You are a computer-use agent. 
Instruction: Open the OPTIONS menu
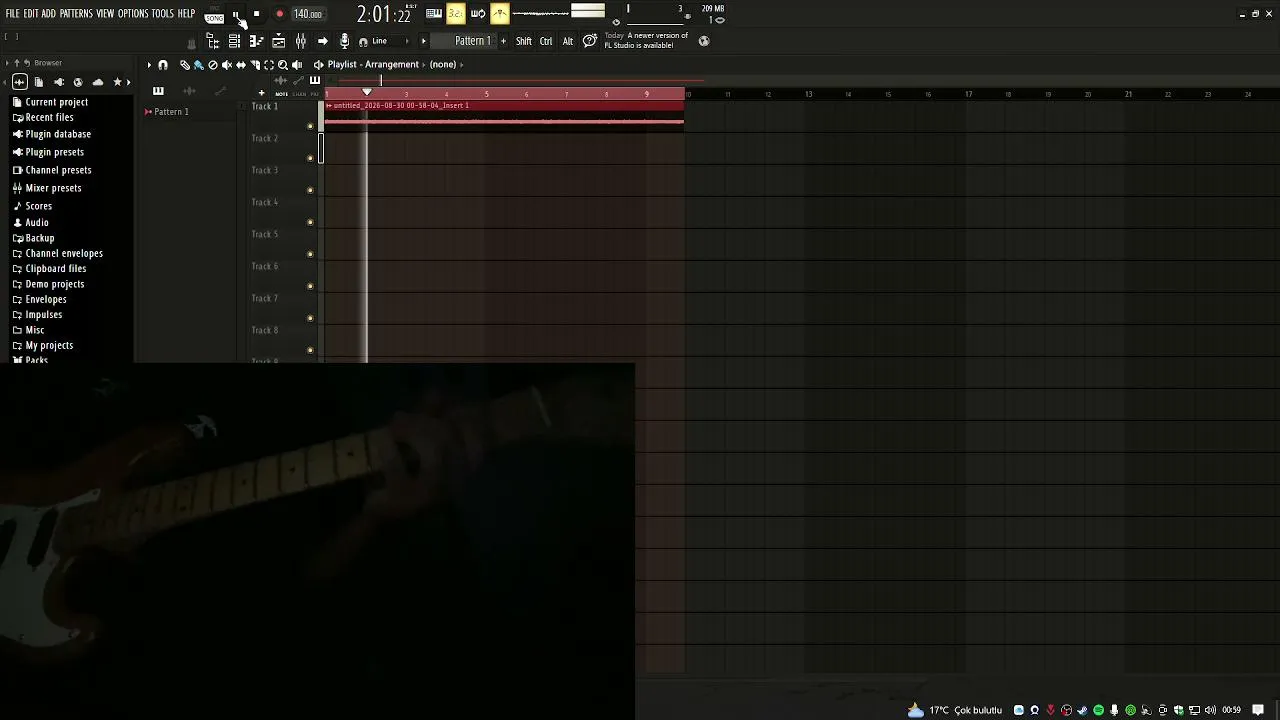click(133, 14)
